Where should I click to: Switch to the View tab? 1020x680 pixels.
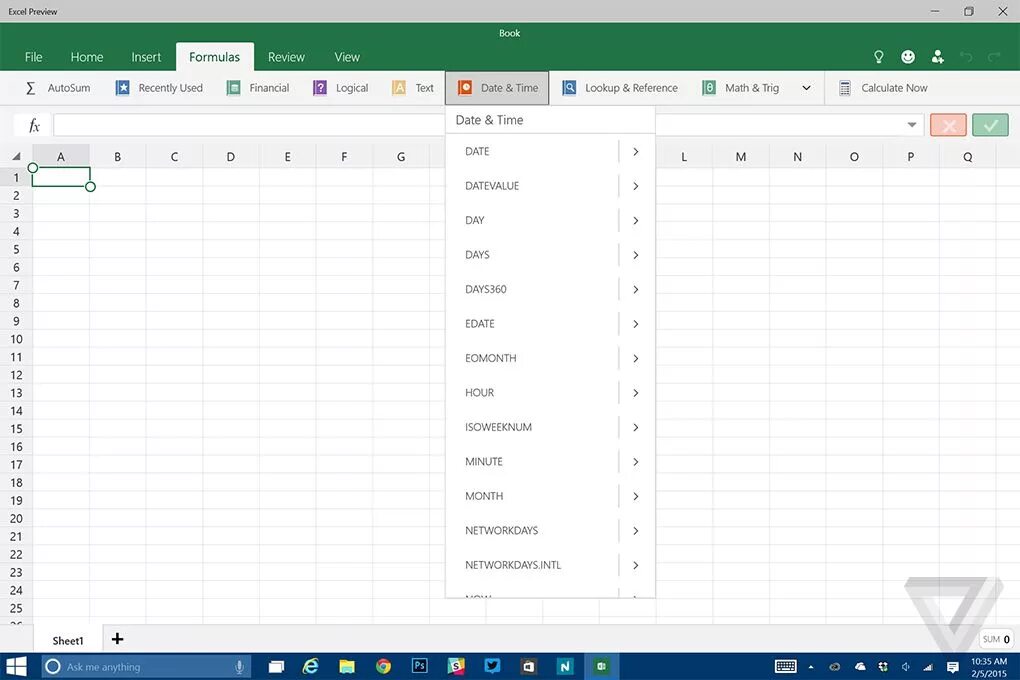(347, 57)
